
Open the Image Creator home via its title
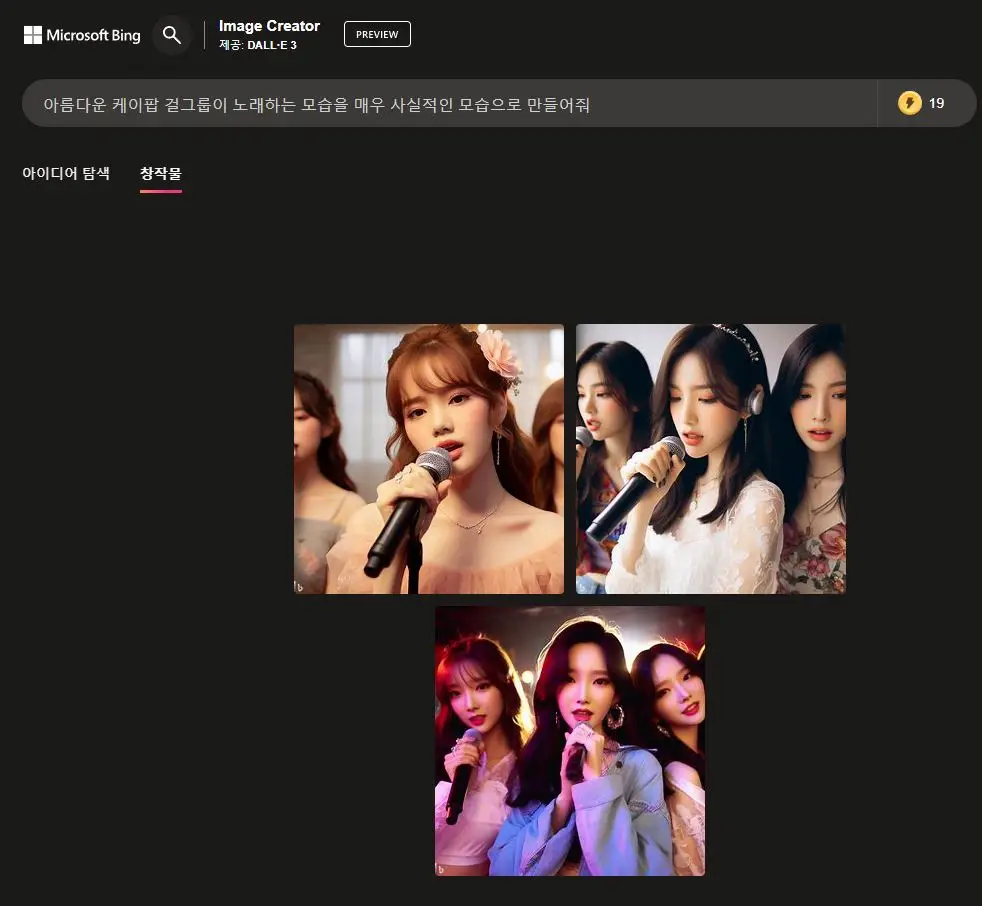click(x=269, y=26)
